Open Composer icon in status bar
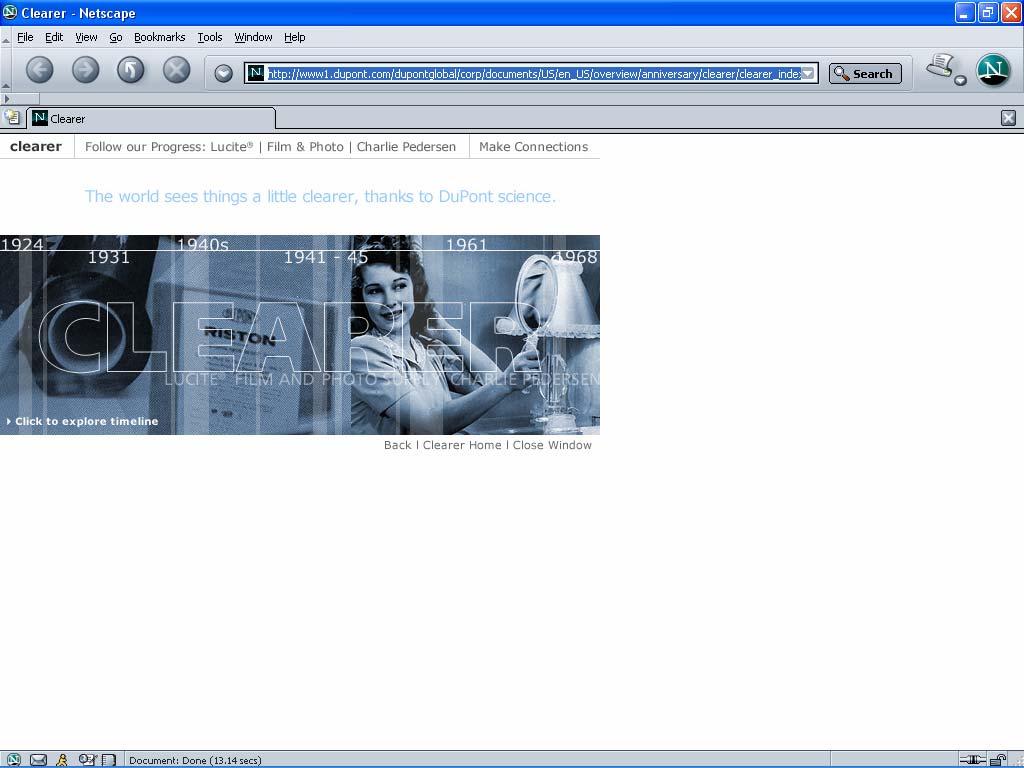Image resolution: width=1024 pixels, height=768 pixels. pyautogui.click(x=86, y=760)
